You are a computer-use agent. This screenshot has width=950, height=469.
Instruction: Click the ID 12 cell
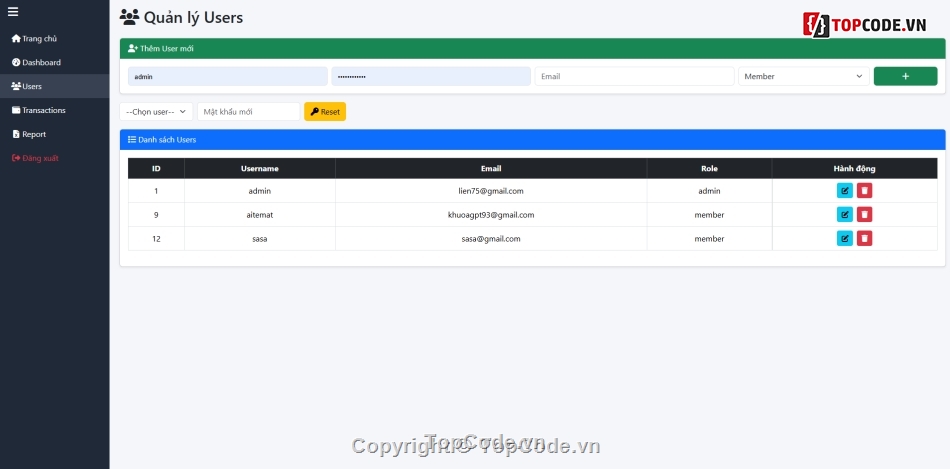coord(156,239)
